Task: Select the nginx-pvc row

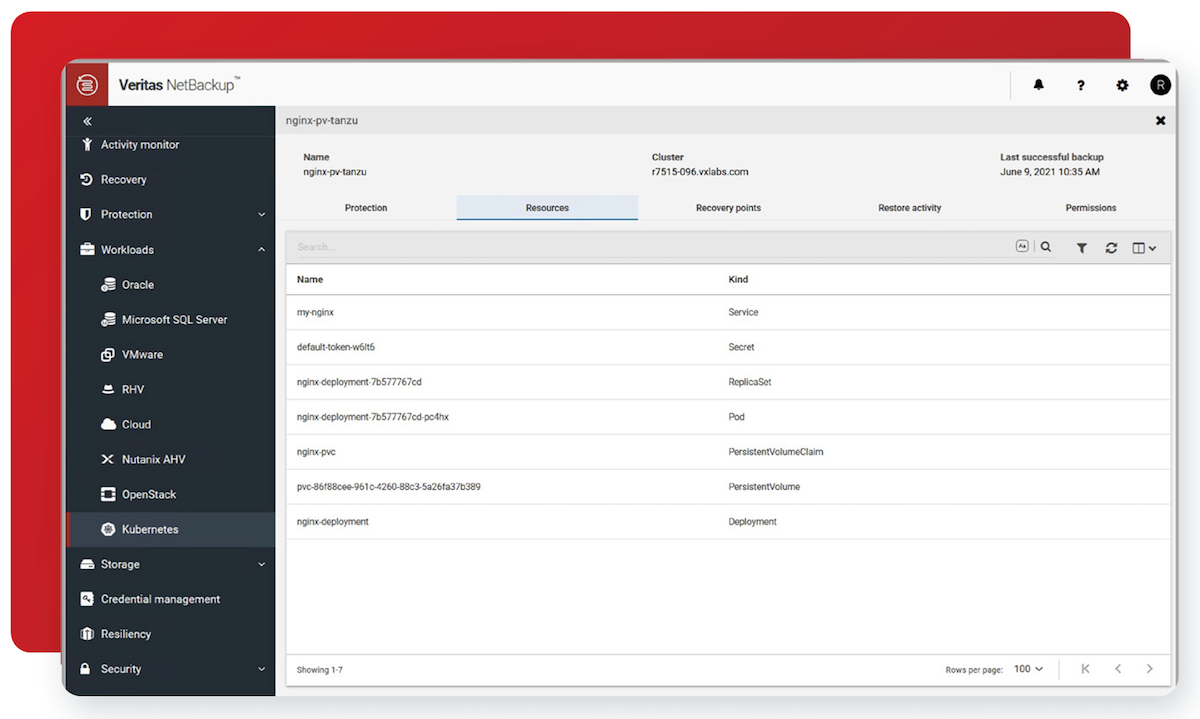Action: [728, 453]
